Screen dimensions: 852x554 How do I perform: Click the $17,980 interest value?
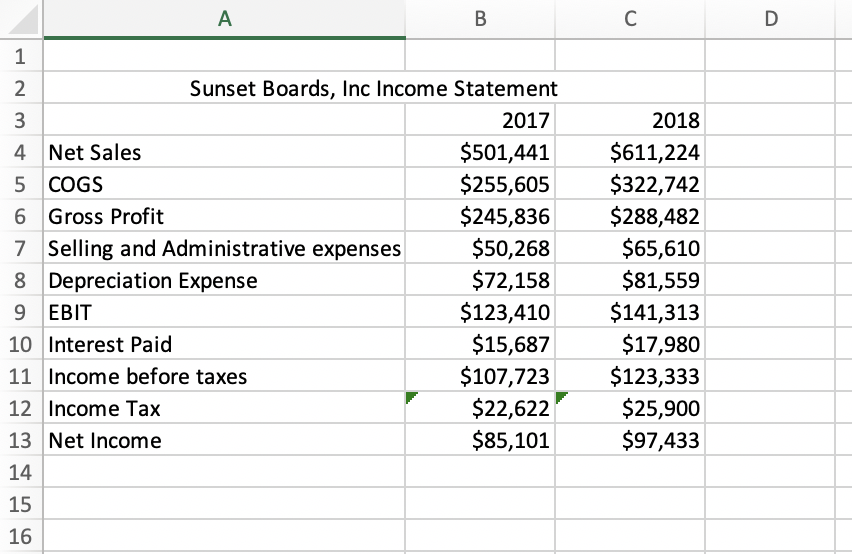630,344
